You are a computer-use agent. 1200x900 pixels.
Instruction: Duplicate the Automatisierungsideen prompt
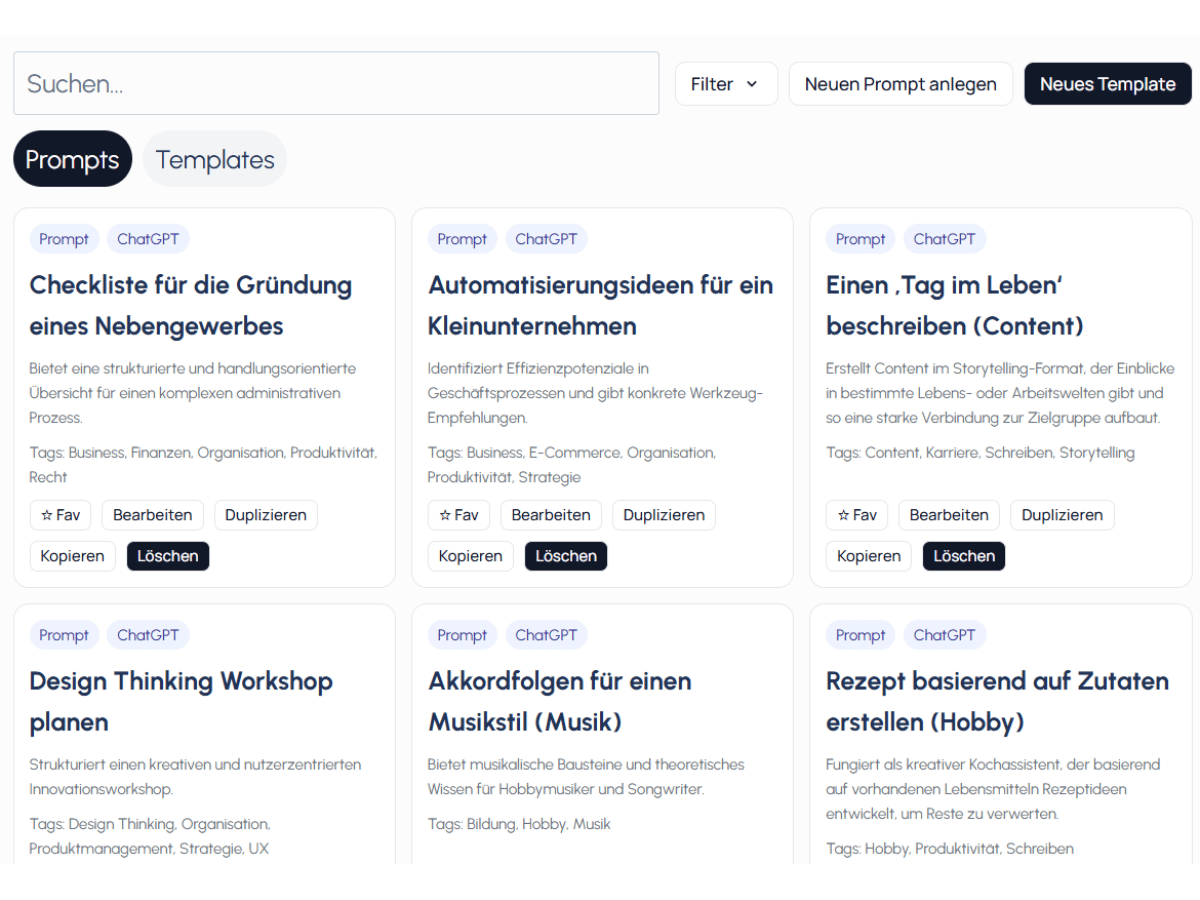click(664, 515)
